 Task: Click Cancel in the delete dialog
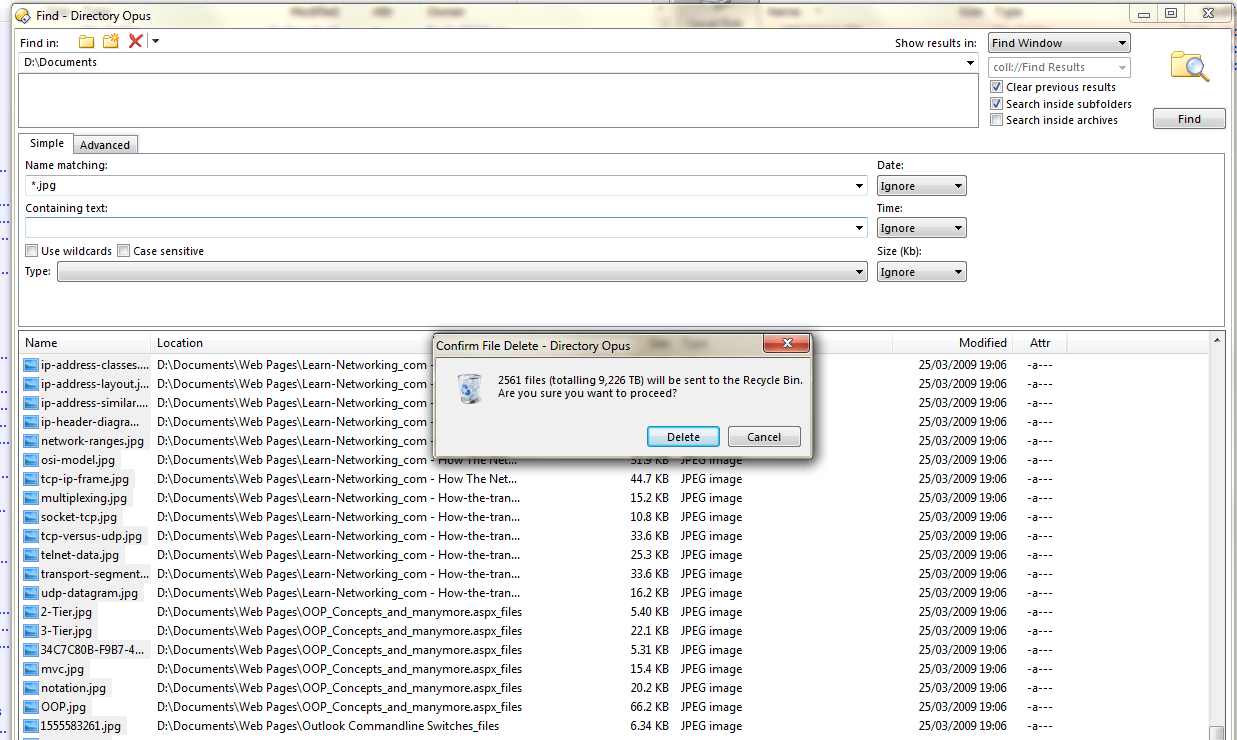tap(764, 437)
